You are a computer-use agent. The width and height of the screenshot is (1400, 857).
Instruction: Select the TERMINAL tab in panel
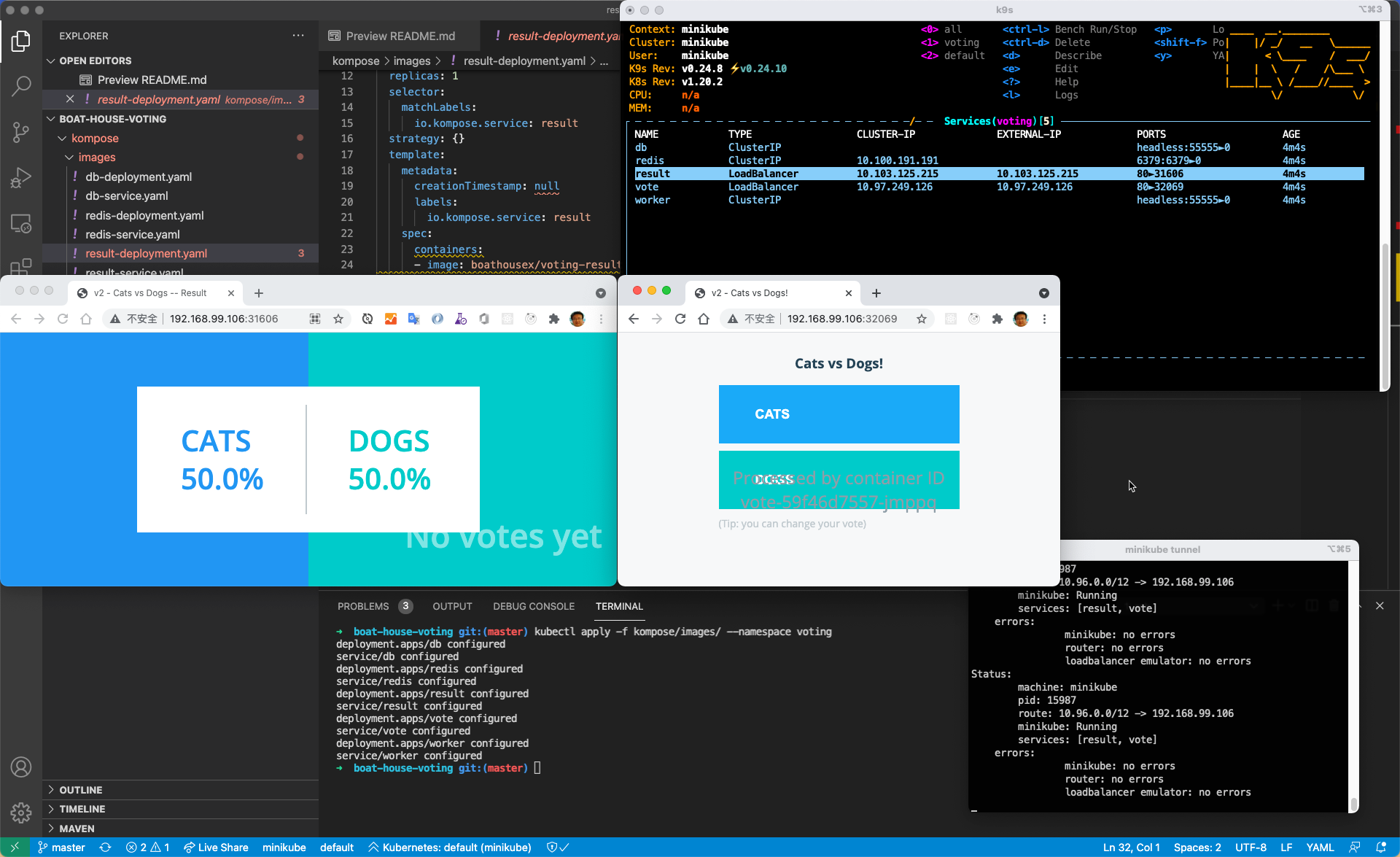(618, 606)
